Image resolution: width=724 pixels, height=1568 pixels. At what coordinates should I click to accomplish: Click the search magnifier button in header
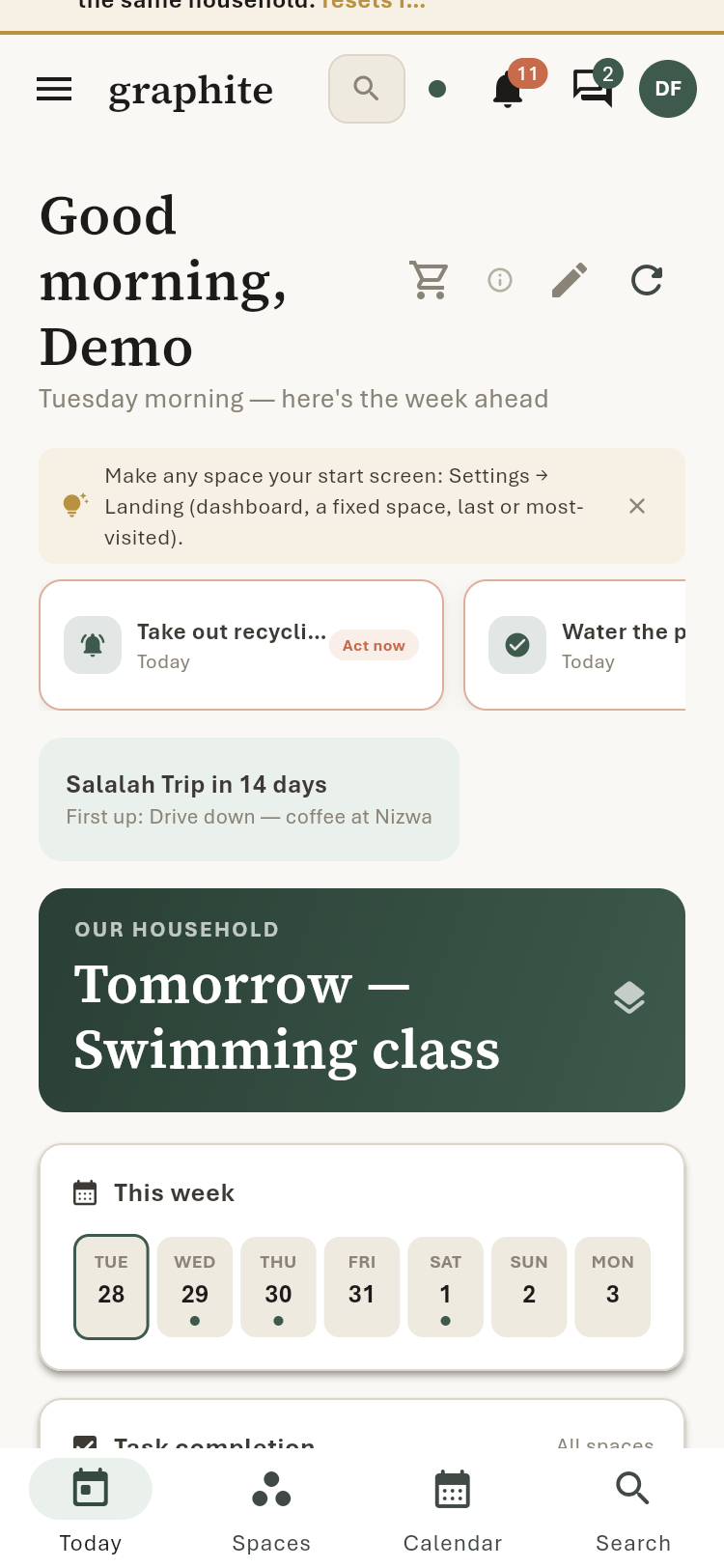[x=367, y=89]
